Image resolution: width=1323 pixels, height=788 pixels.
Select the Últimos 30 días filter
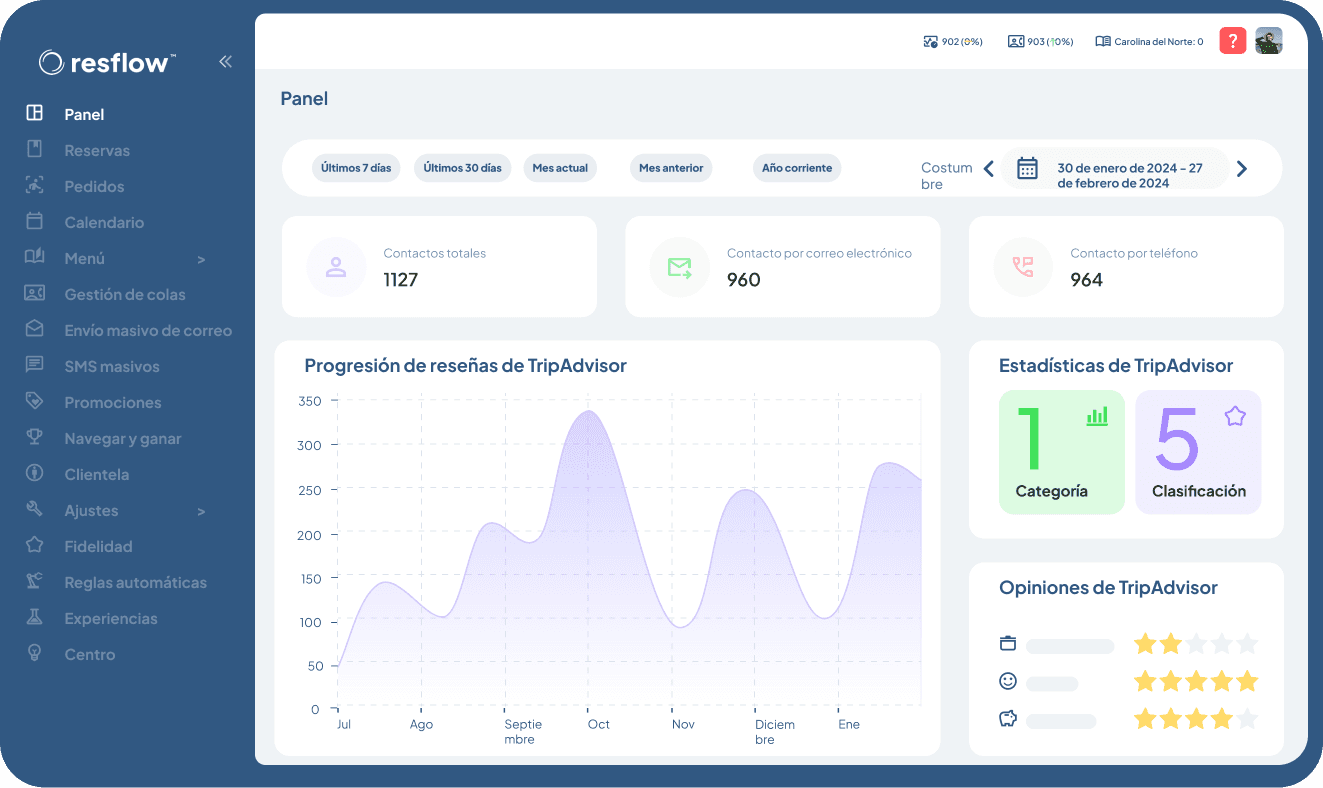(x=462, y=168)
